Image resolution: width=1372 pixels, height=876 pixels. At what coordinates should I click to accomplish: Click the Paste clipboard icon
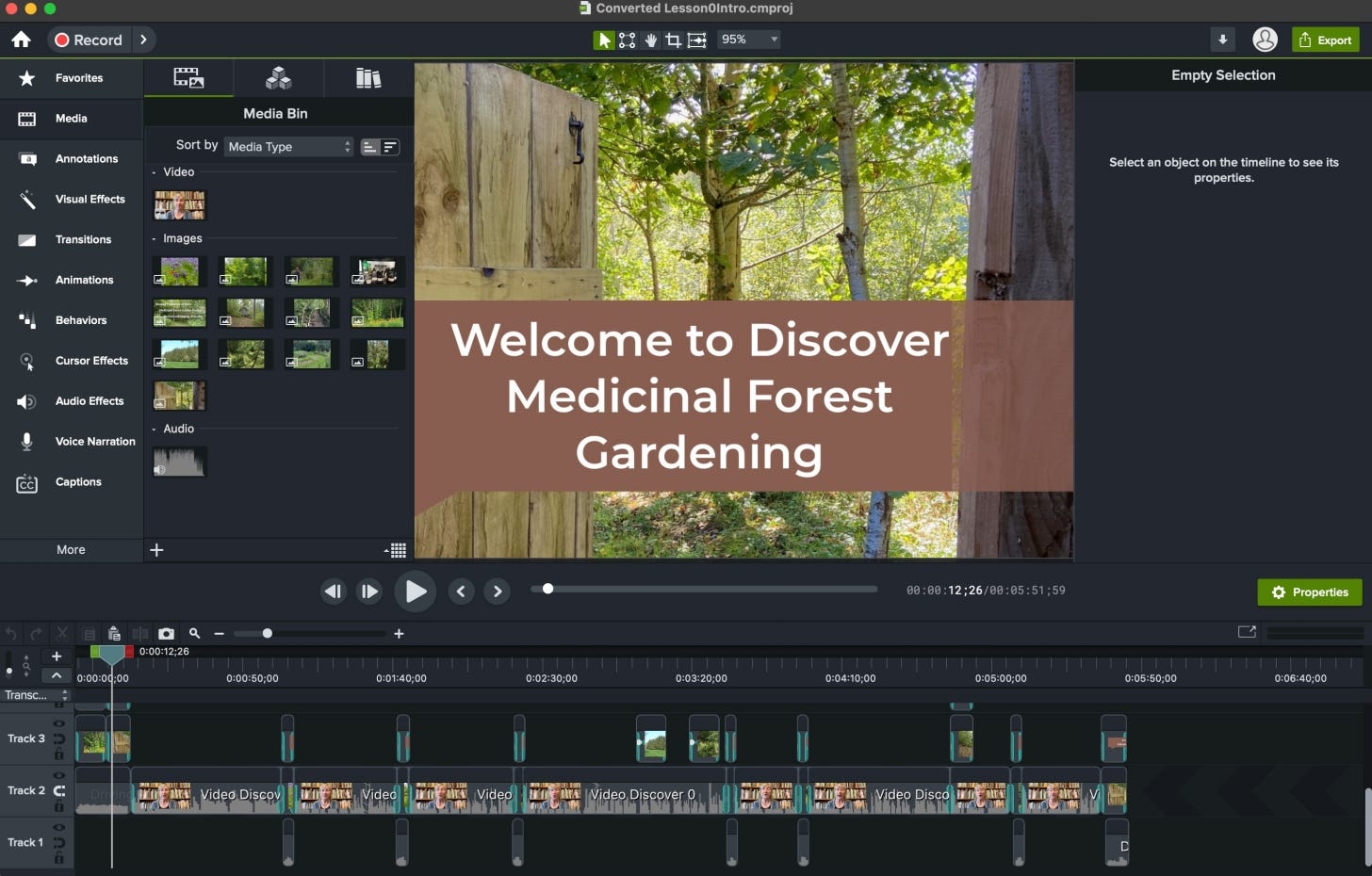coord(114,634)
